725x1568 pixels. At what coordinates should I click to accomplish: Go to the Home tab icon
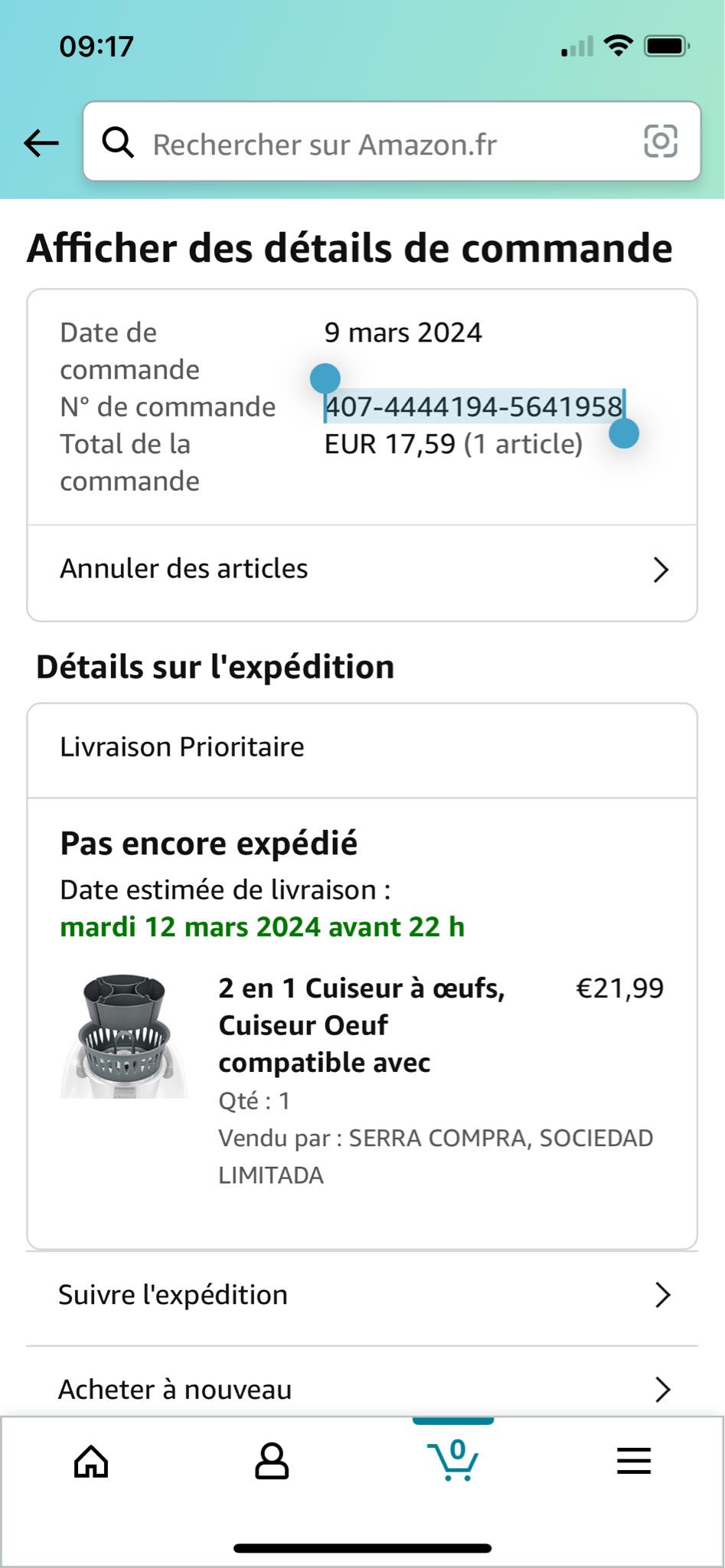[91, 1461]
